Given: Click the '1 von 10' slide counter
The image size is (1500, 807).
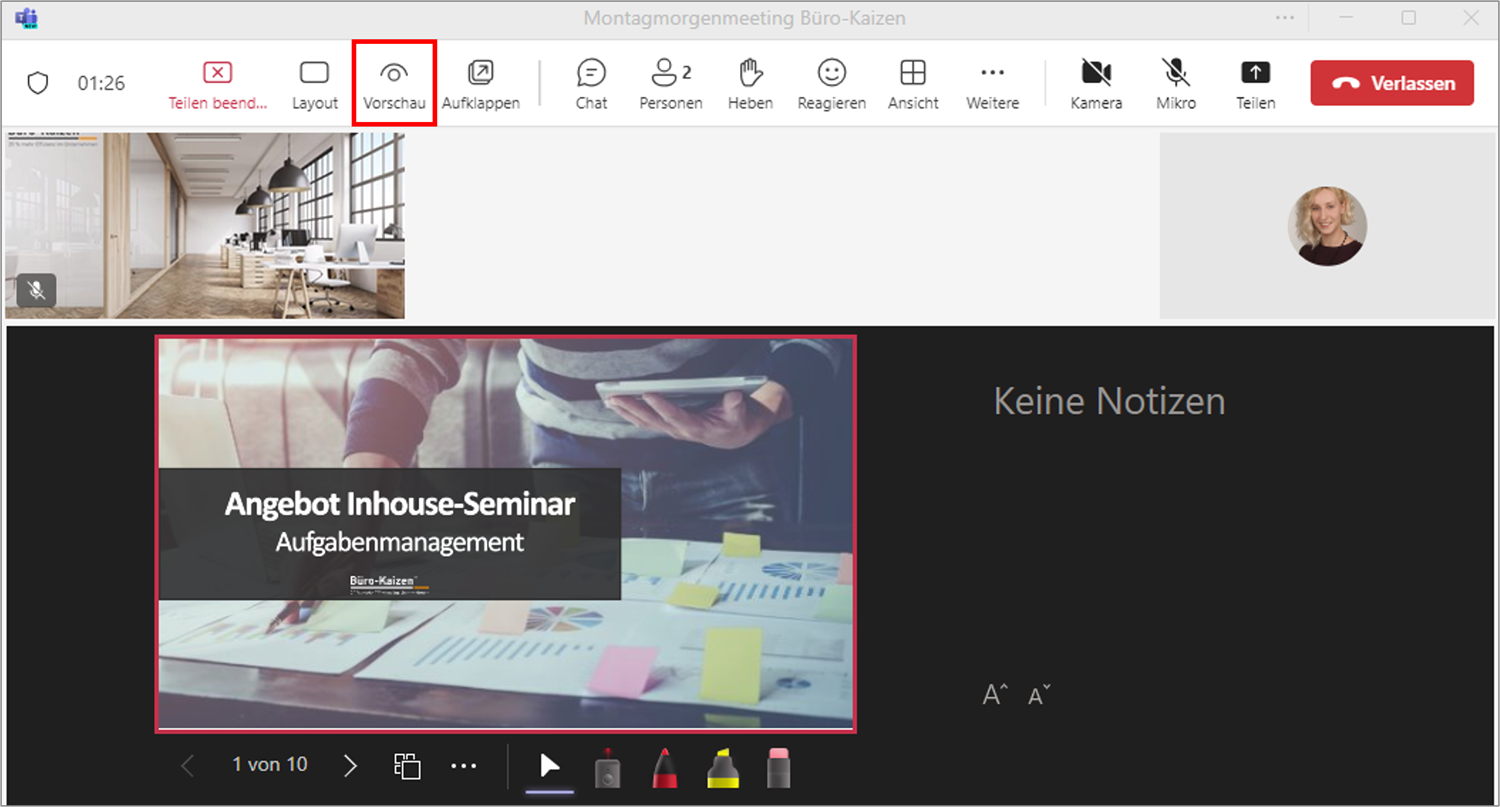Looking at the screenshot, I should 270,765.
